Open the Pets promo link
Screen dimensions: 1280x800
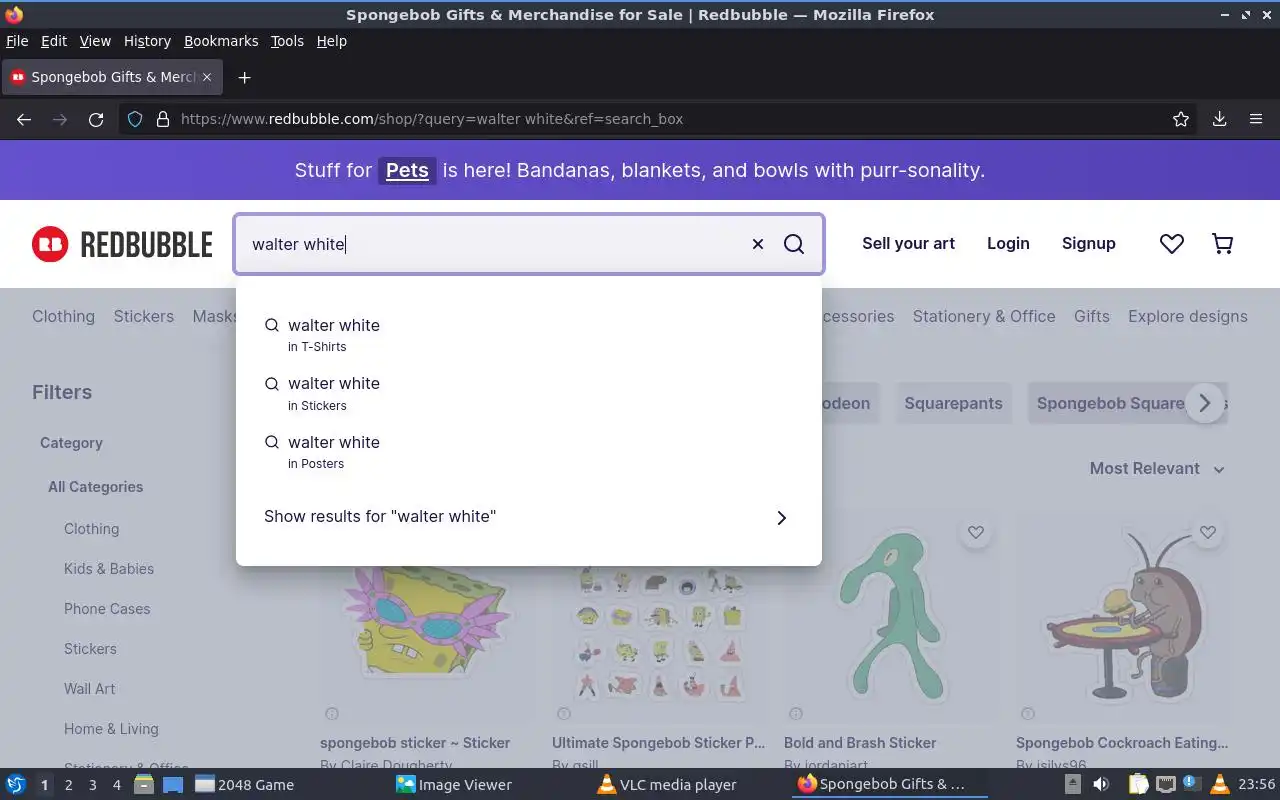(x=407, y=170)
